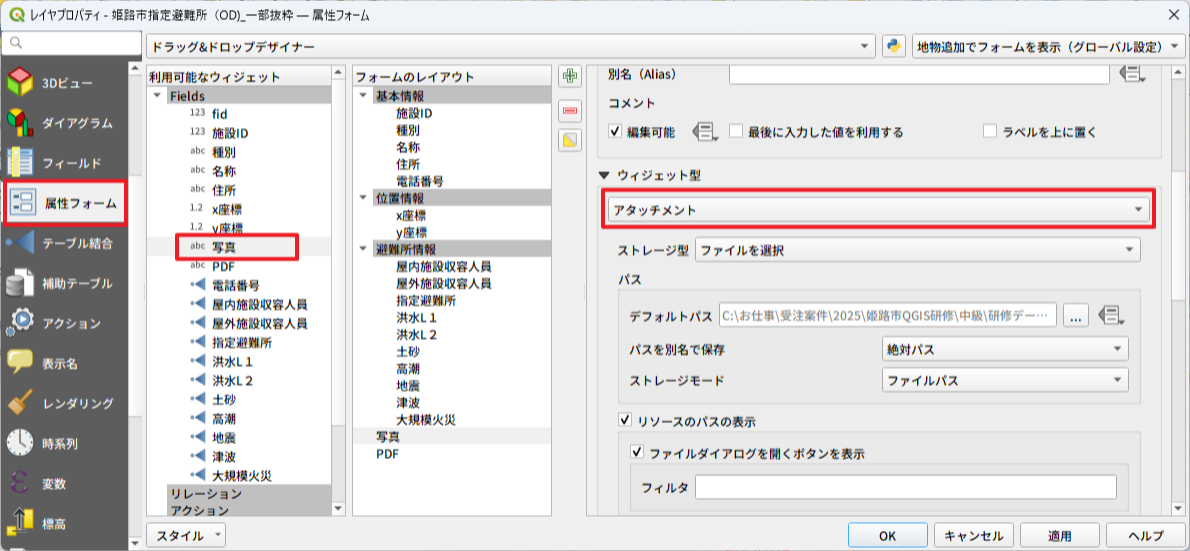Collapse the Fields tree node
This screenshot has height=551, width=1190.
(158, 96)
